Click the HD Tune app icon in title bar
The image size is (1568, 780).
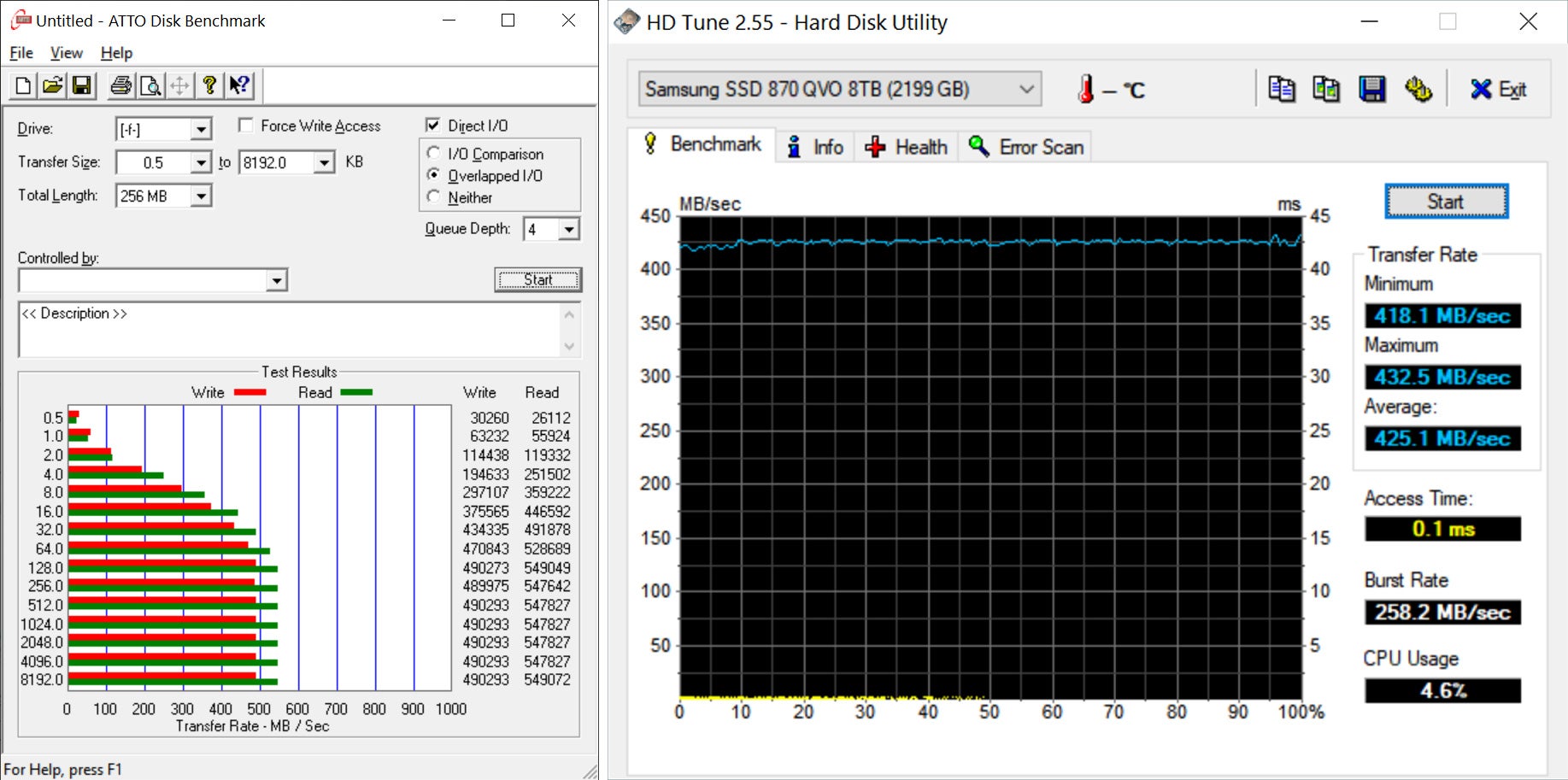pyautogui.click(x=626, y=21)
